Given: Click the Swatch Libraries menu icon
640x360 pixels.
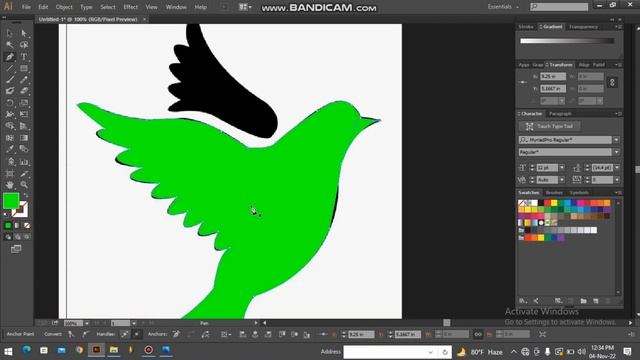Looking at the screenshot, I should [523, 301].
